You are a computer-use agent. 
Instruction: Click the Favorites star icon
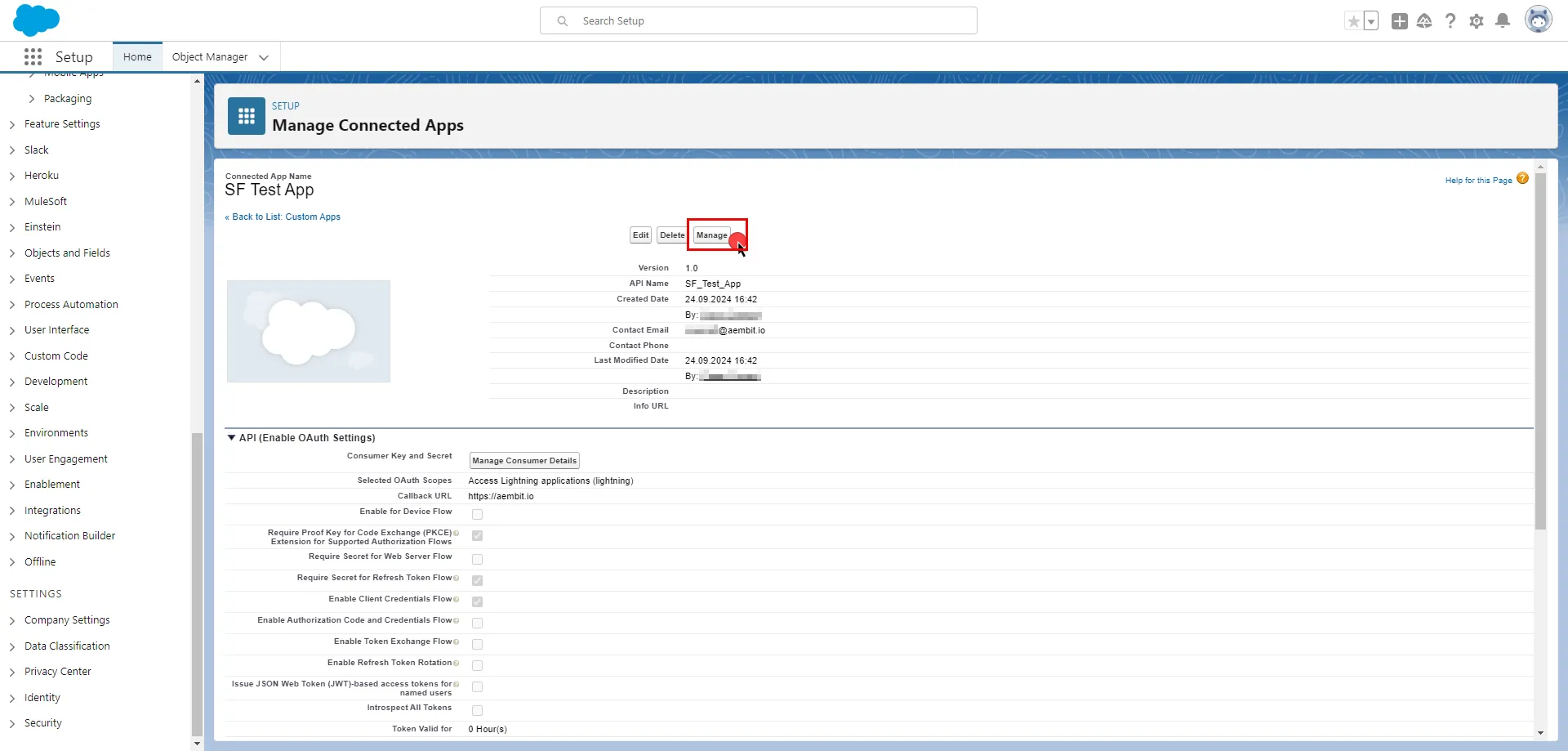click(1354, 21)
